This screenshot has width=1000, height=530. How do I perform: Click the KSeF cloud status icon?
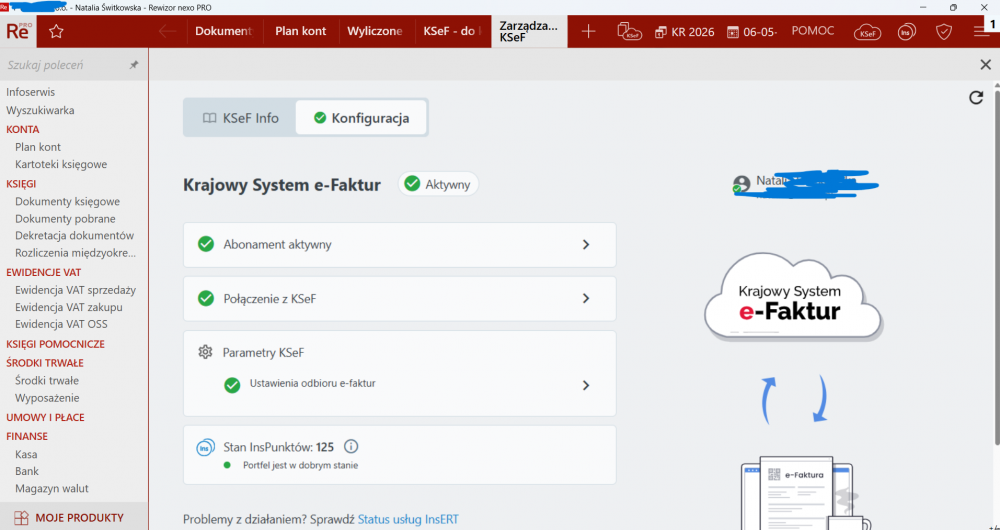click(867, 32)
